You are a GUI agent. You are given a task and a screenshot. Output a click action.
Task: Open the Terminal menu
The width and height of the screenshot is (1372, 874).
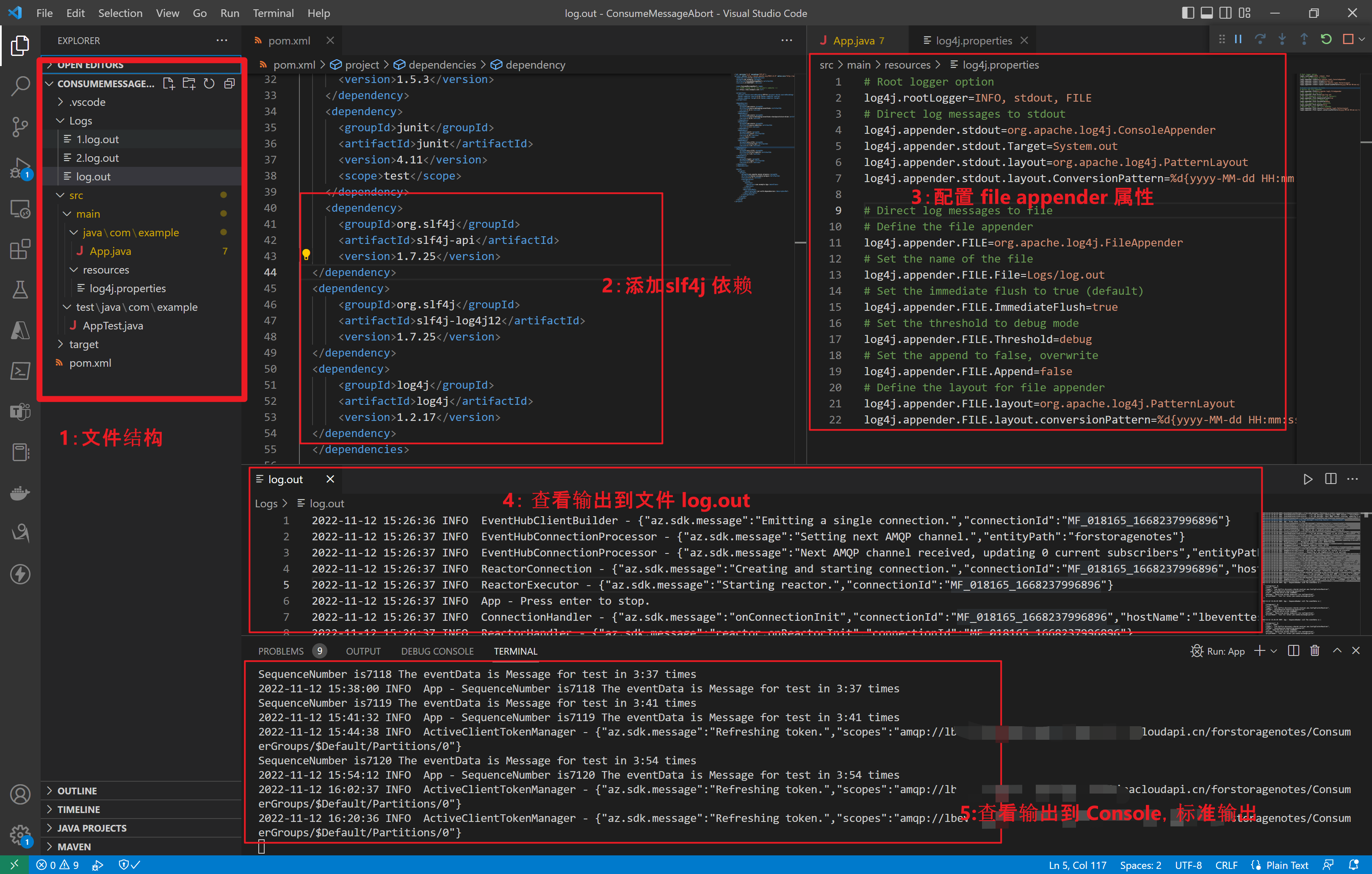(273, 13)
